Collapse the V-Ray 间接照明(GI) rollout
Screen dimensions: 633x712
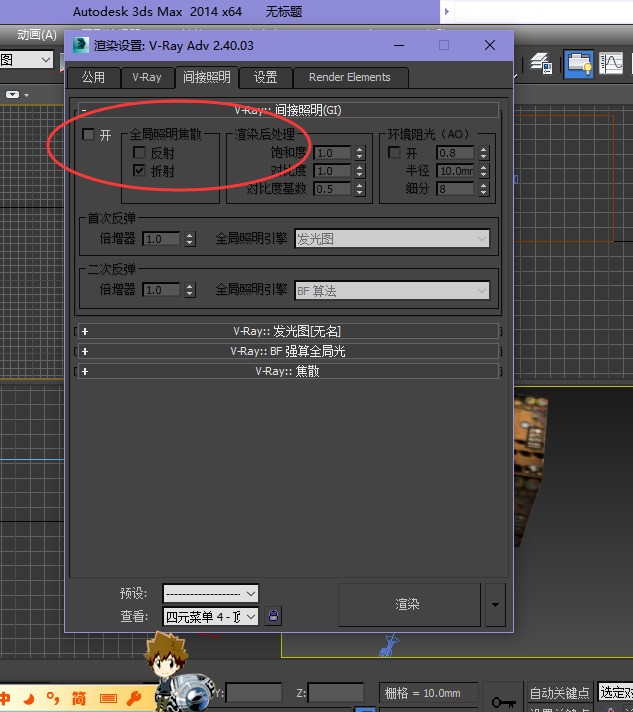(289, 110)
